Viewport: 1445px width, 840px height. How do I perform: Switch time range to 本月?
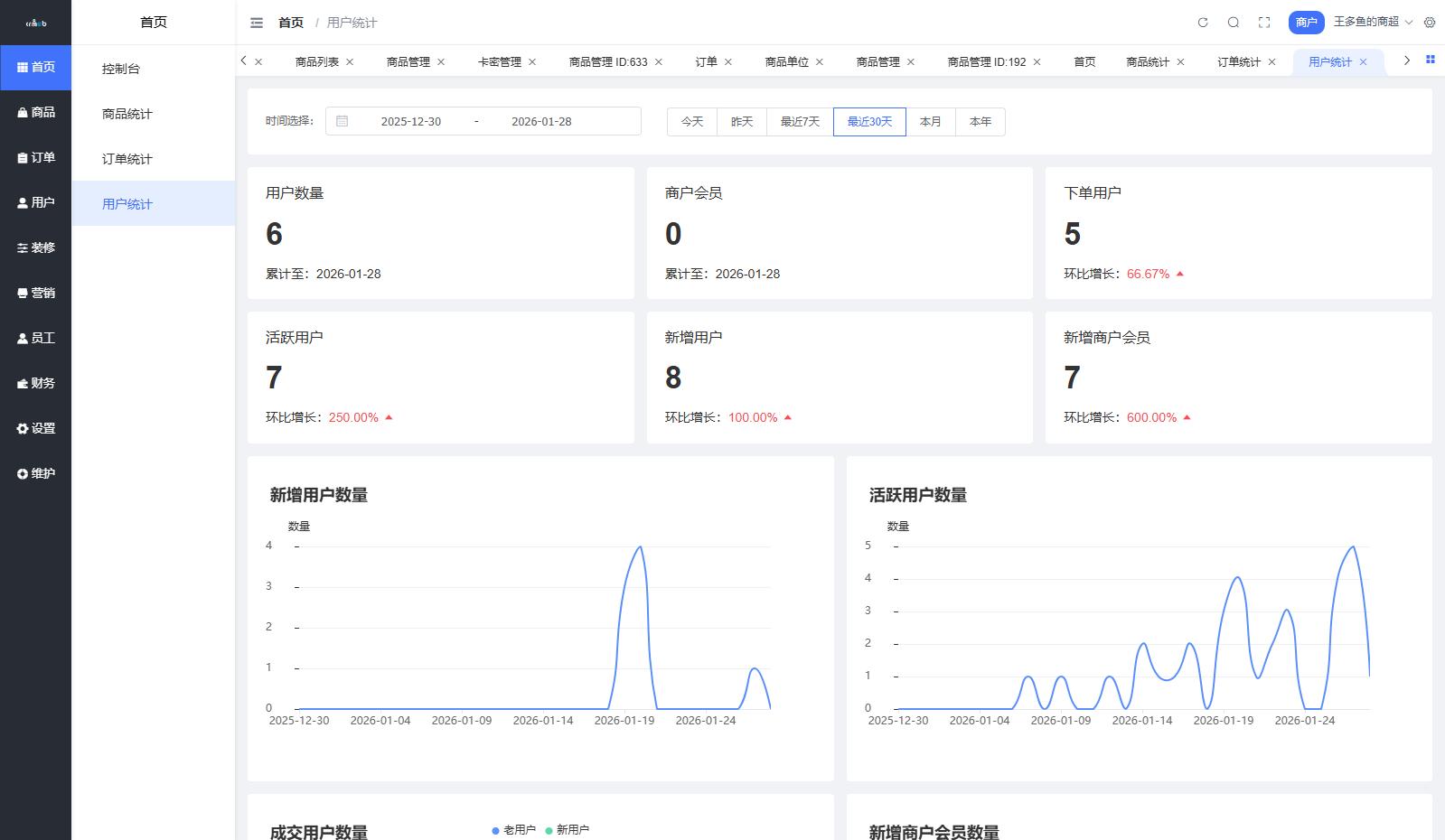point(931,122)
